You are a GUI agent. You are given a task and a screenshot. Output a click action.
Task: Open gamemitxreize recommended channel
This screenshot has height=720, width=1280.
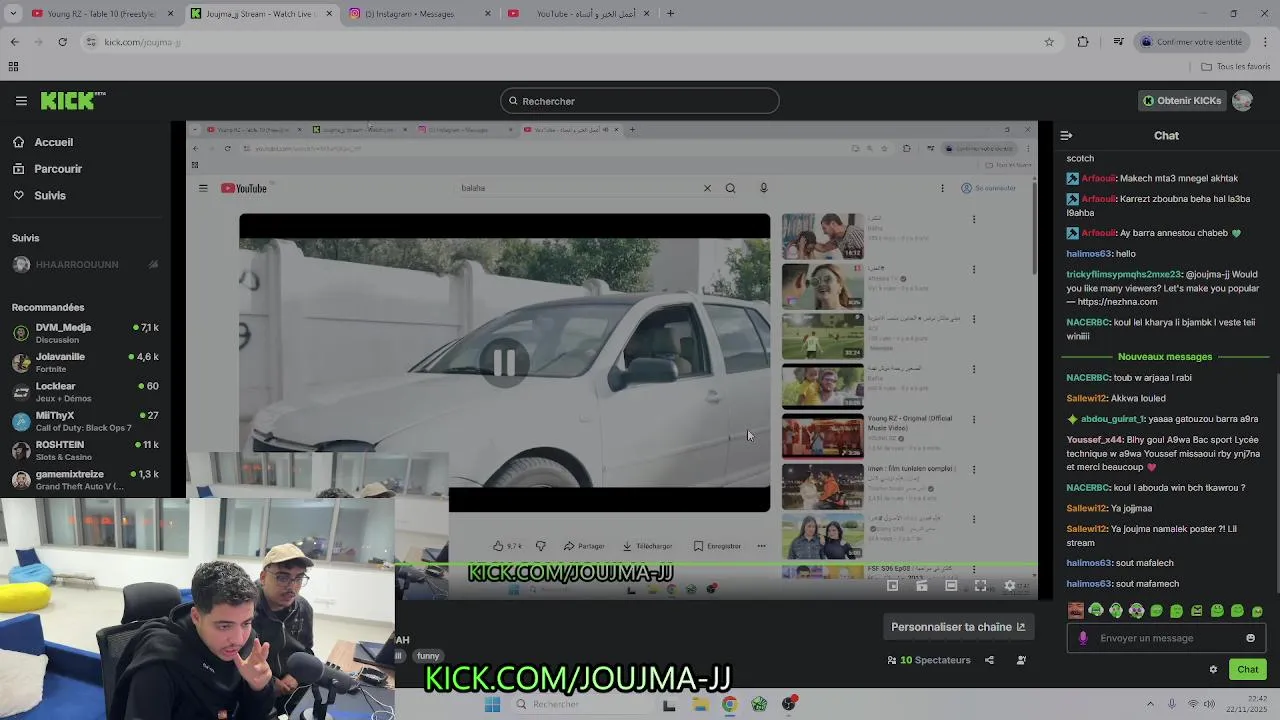pos(84,479)
